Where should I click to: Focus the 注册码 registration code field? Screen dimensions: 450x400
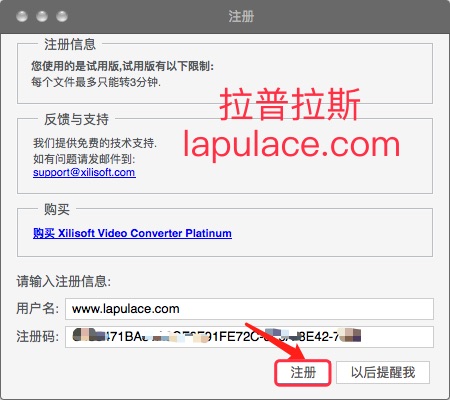point(249,337)
